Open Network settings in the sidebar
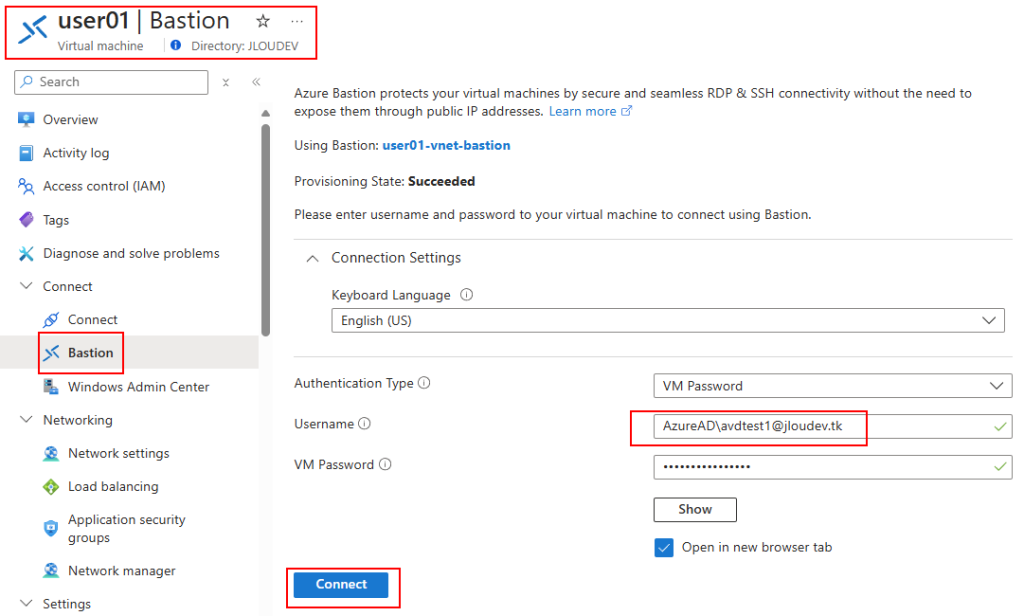The image size is (1024, 616). click(x=118, y=453)
